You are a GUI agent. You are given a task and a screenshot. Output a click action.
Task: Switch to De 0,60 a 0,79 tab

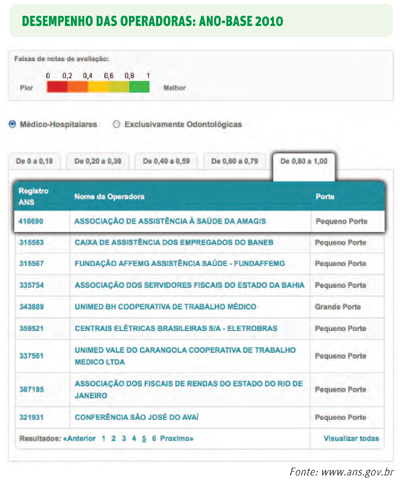click(x=235, y=161)
